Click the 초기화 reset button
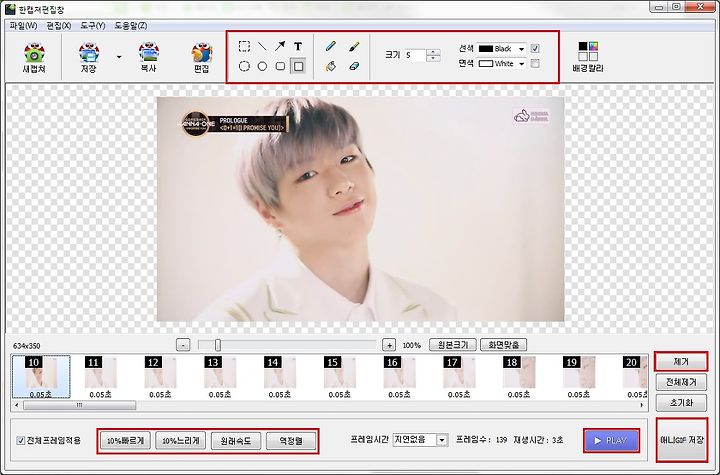720x475 pixels. click(x=681, y=403)
